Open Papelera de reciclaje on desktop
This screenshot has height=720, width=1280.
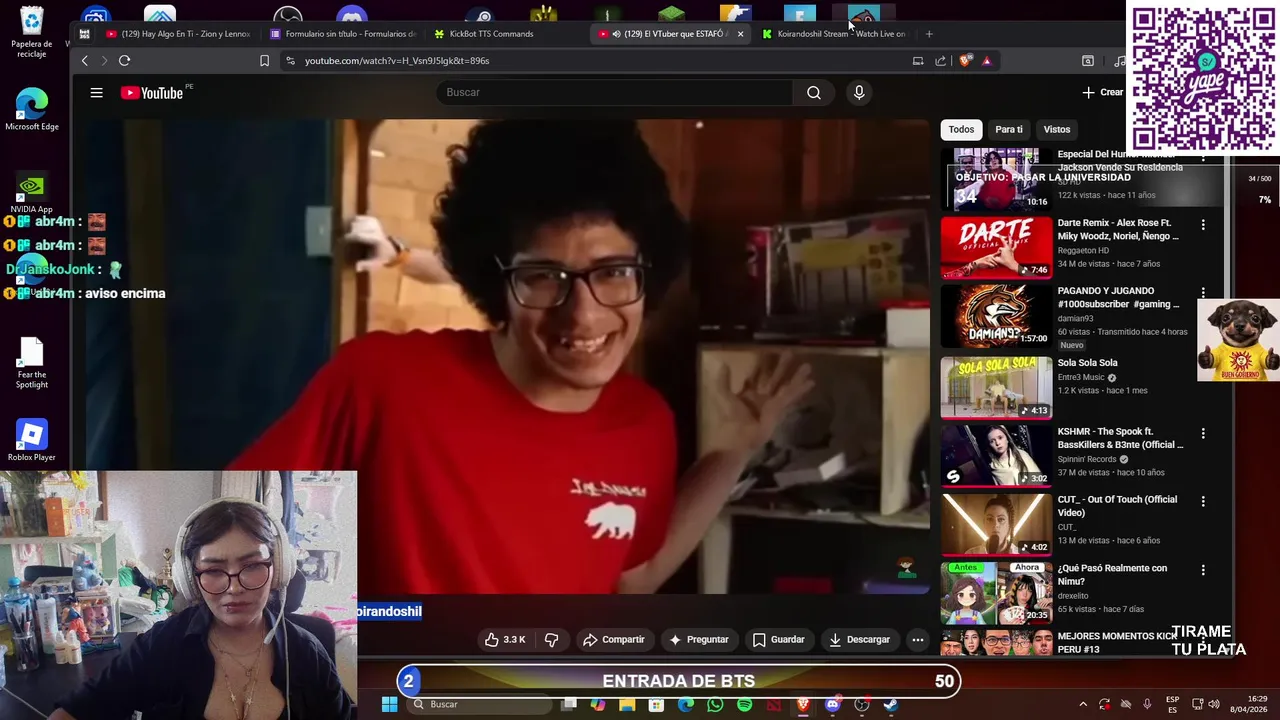[x=32, y=32]
